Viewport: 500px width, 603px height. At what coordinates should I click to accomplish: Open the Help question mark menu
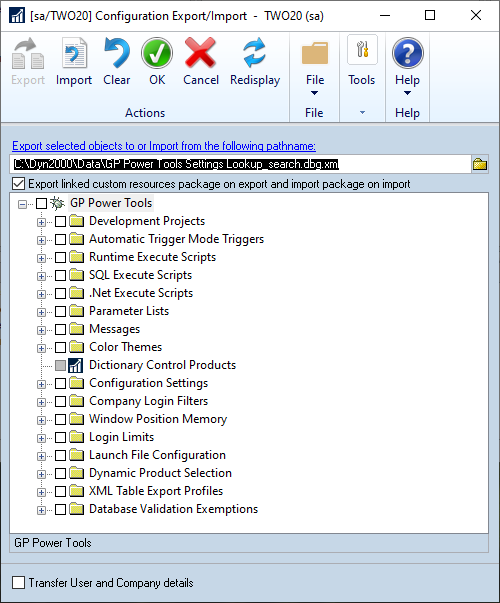coord(408,53)
